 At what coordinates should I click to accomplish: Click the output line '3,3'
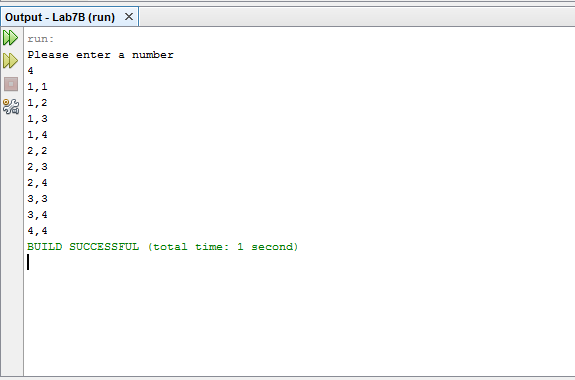tap(37, 199)
